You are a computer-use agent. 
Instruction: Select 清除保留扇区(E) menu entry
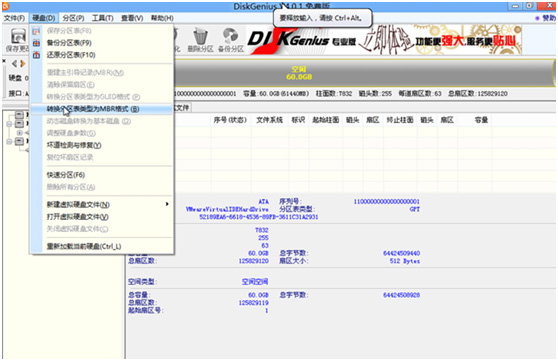coord(101,85)
